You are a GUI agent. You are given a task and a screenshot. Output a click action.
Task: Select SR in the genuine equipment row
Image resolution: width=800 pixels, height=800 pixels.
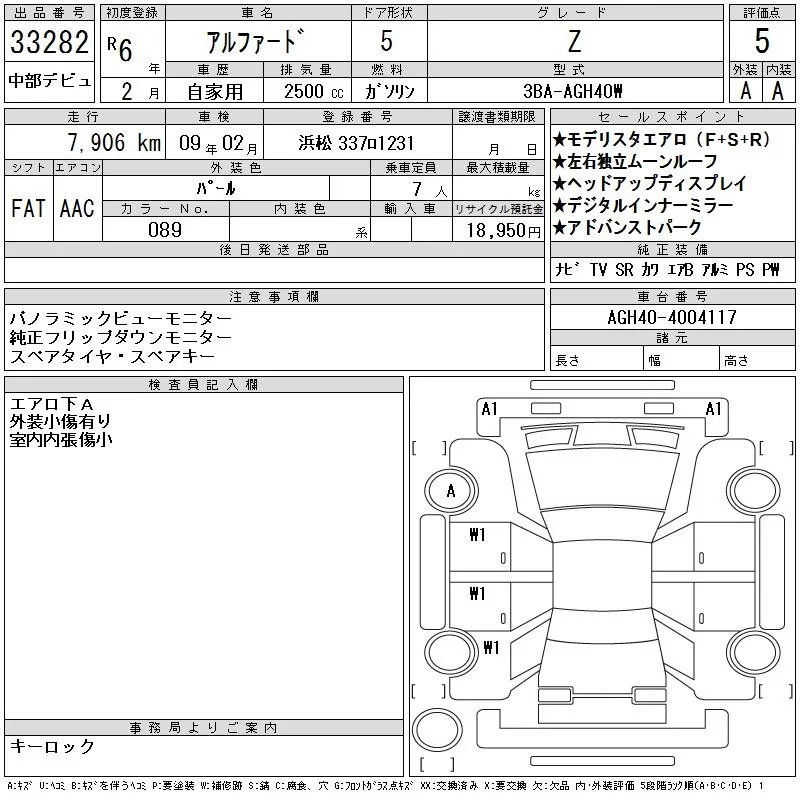tap(624, 269)
